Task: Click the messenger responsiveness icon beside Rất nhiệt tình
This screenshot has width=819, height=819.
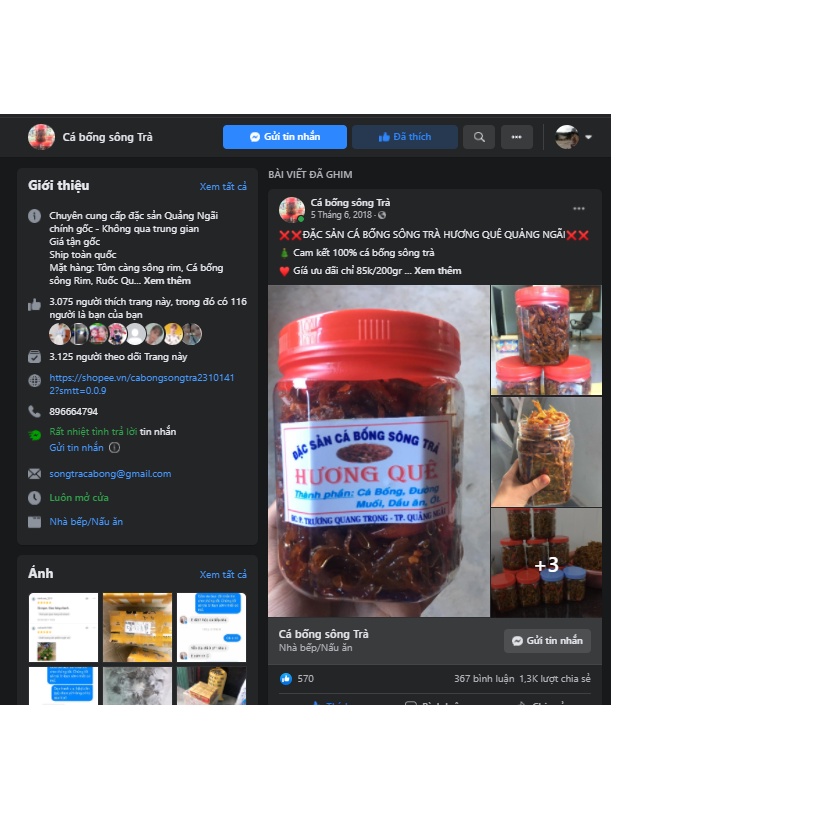Action: click(x=34, y=435)
